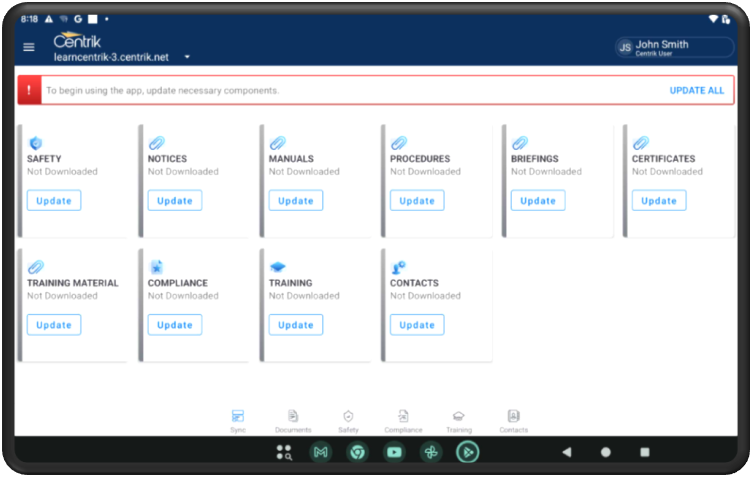Click the Contacts person icon in card
Screen dimensions: 752x477
(398, 267)
